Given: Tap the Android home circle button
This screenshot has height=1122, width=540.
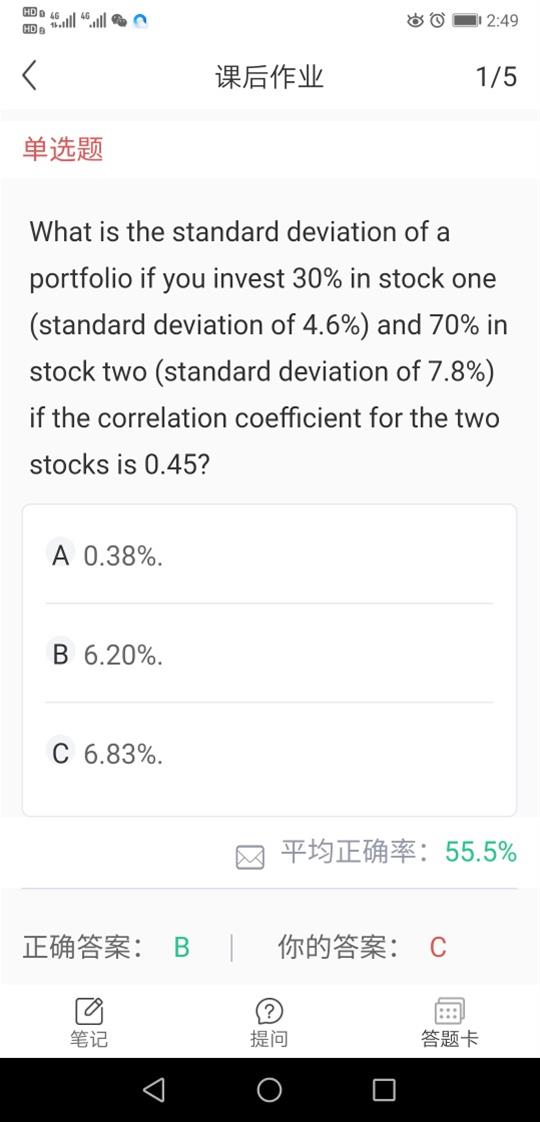Looking at the screenshot, I should (270, 1089).
